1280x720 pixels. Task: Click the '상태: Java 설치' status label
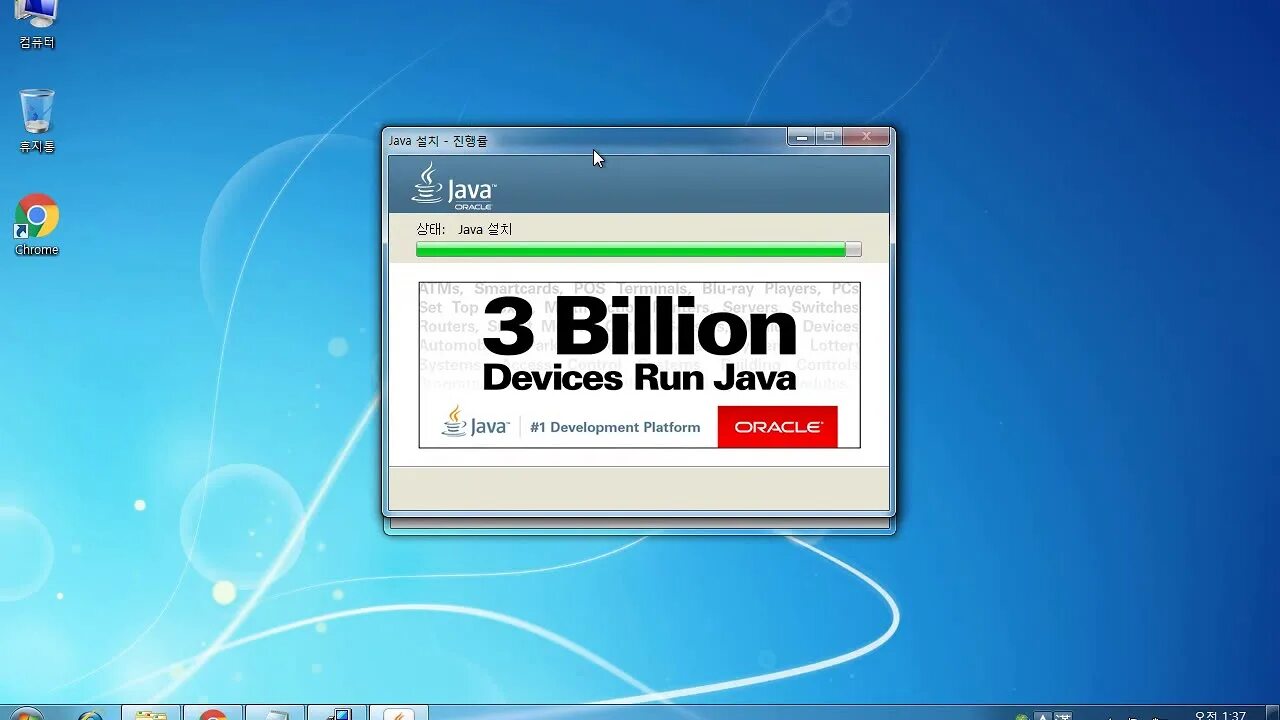464,229
